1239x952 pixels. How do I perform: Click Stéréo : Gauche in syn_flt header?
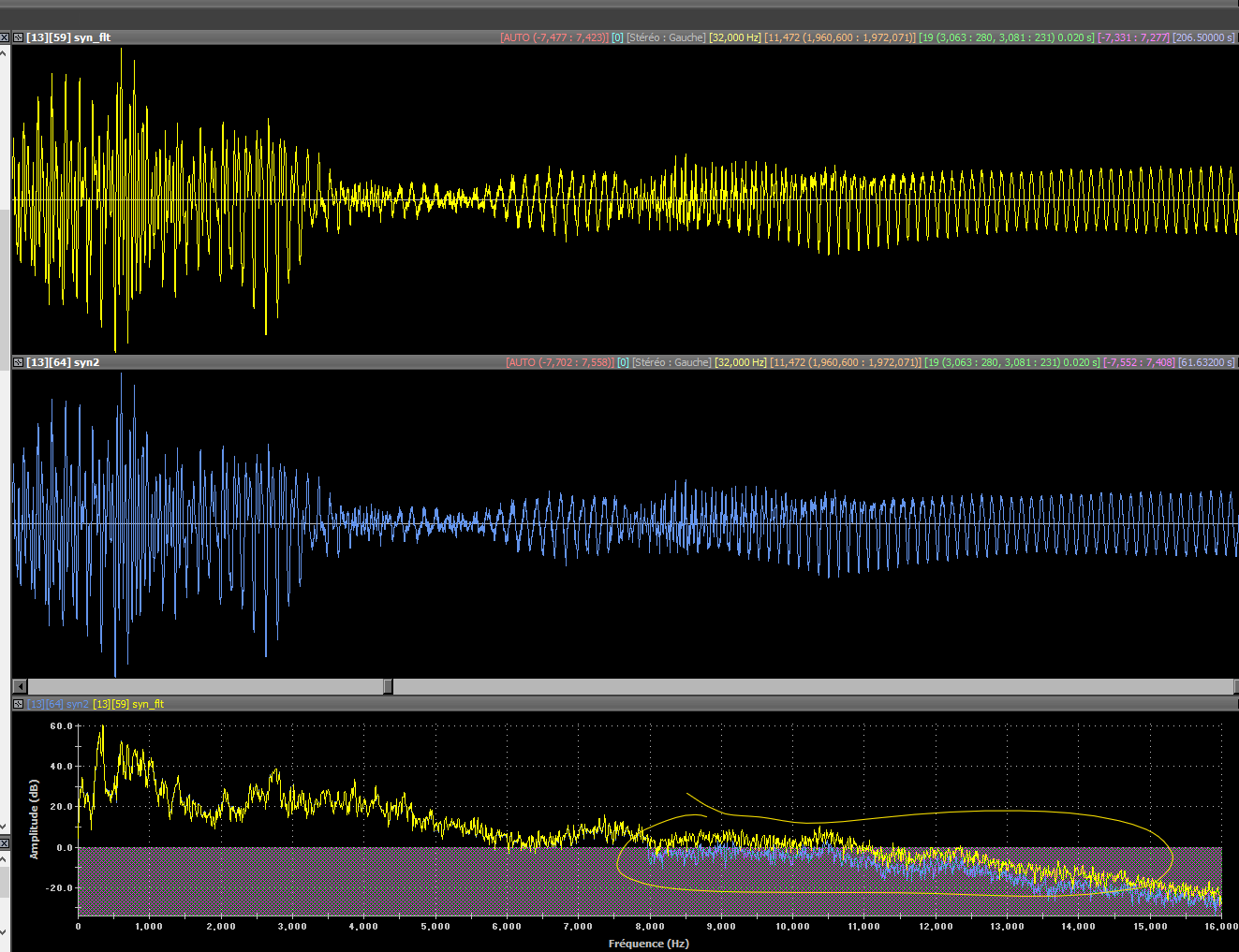[x=666, y=37]
